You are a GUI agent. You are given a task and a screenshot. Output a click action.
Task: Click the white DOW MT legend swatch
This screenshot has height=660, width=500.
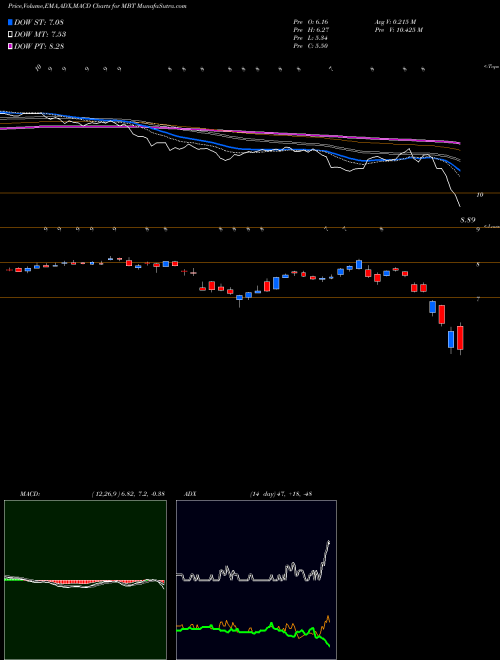click(10, 34)
